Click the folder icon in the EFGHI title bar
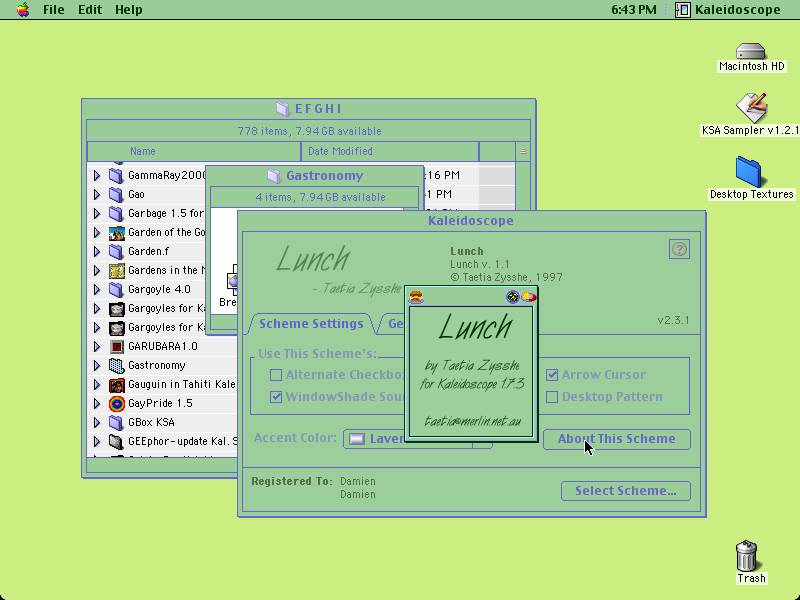Viewport: 800px width, 600px height. coord(283,109)
